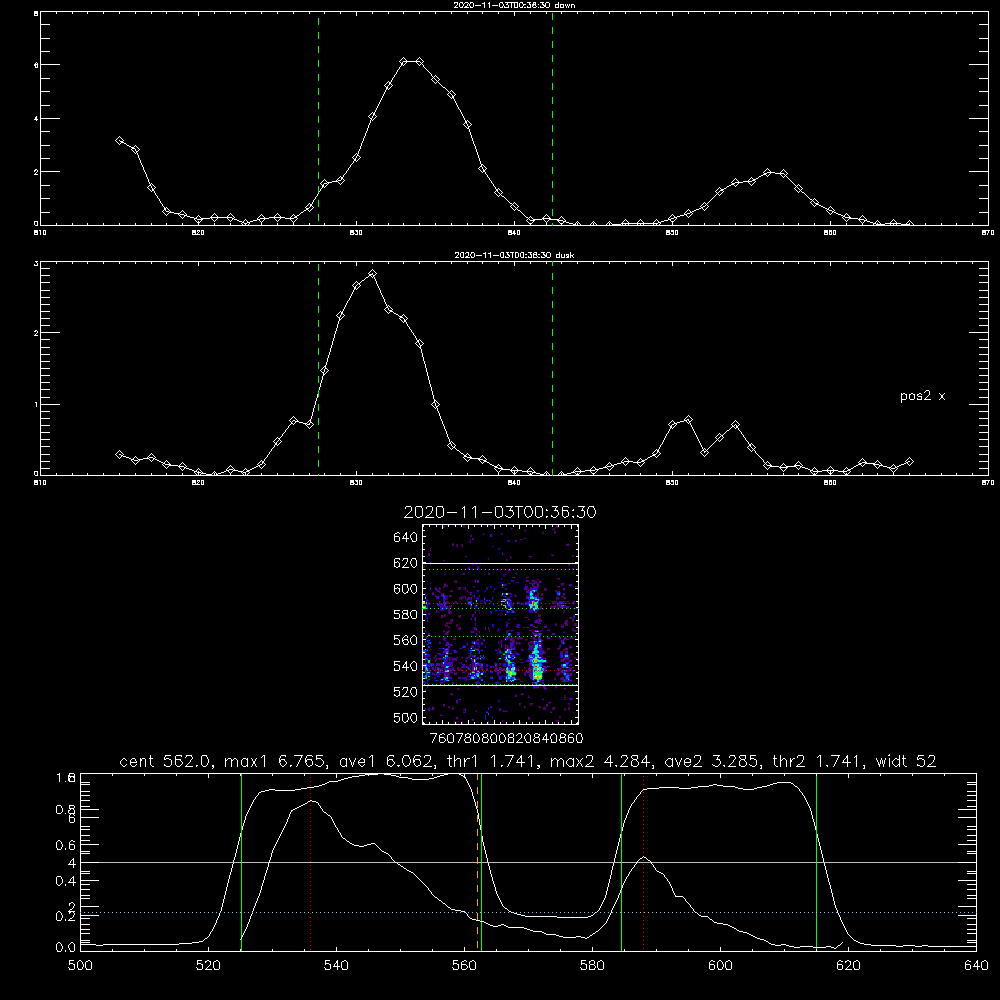Click the green vertical line near 585 in bottom plot

[x=621, y=861]
